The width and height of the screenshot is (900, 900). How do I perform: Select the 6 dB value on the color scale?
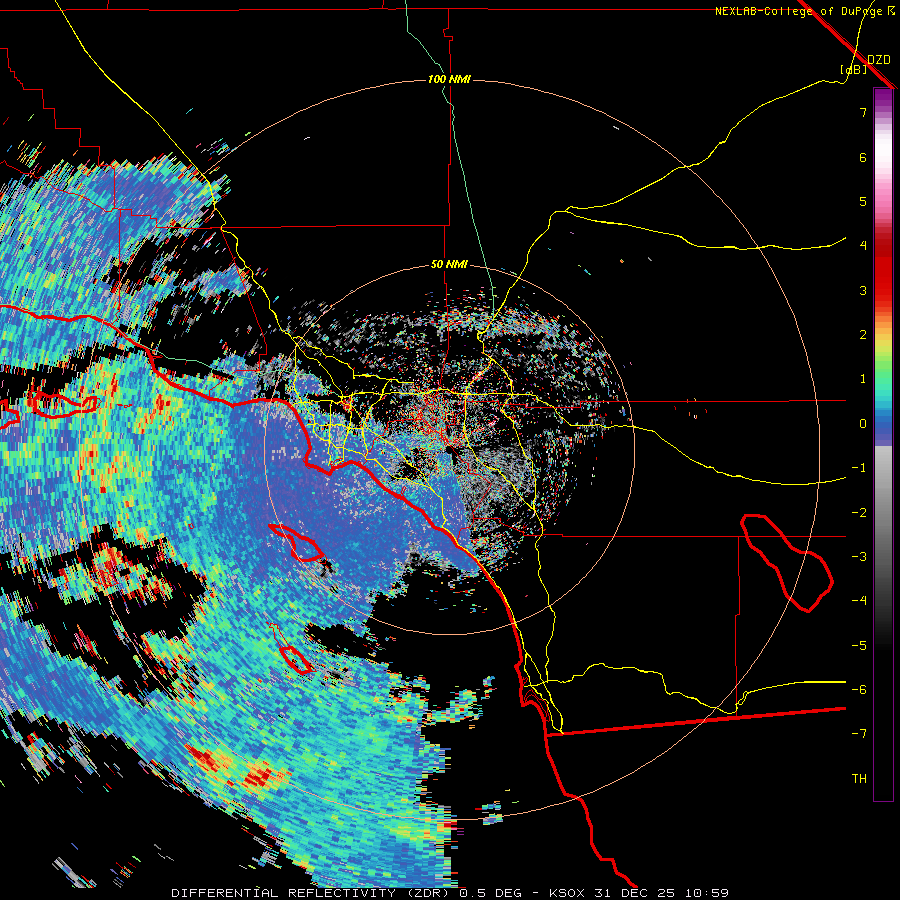863,157
